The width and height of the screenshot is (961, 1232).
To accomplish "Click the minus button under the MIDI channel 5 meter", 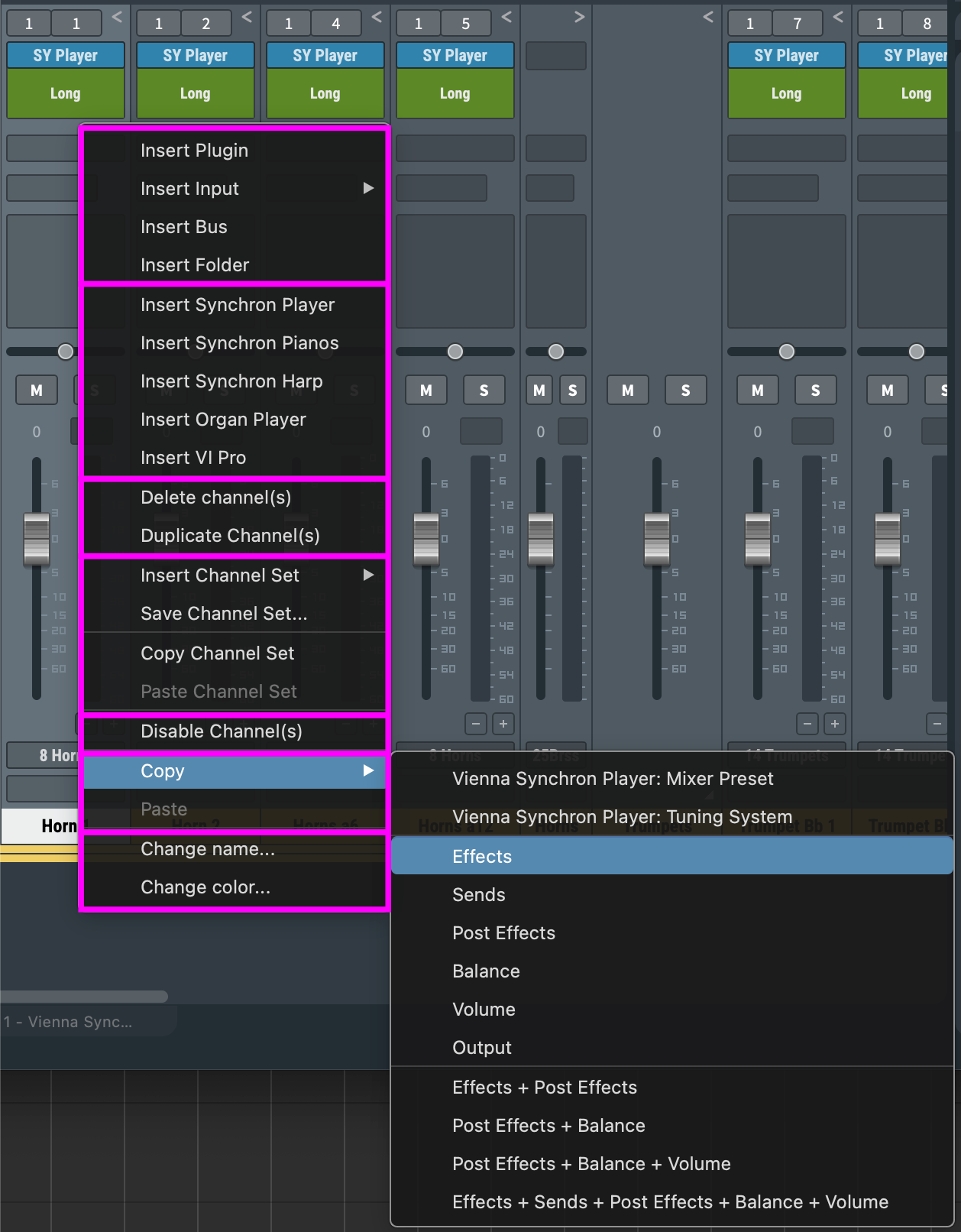I will (x=476, y=723).
